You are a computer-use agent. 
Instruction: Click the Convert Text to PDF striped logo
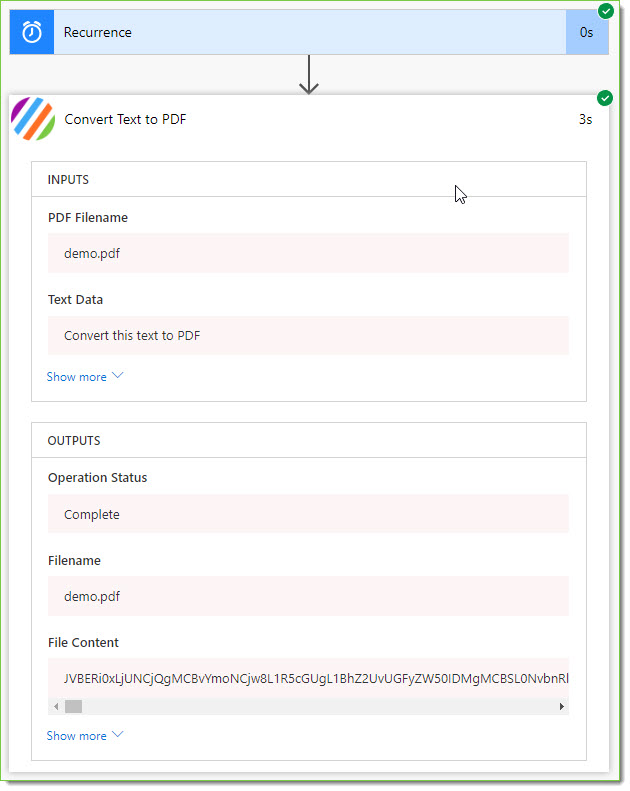33,119
